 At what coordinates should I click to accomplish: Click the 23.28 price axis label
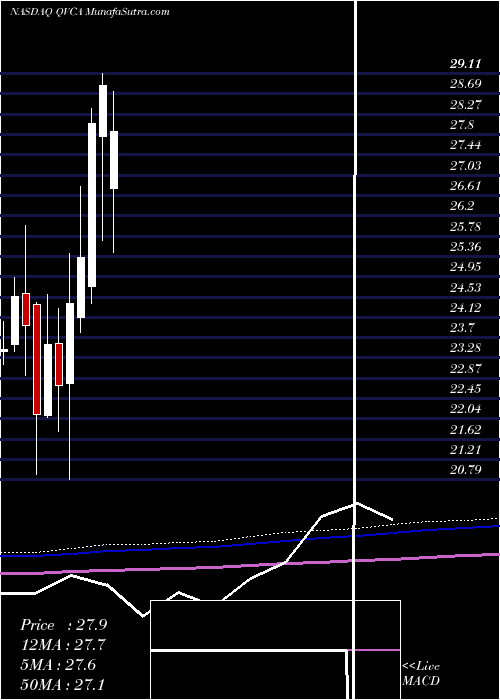click(465, 349)
